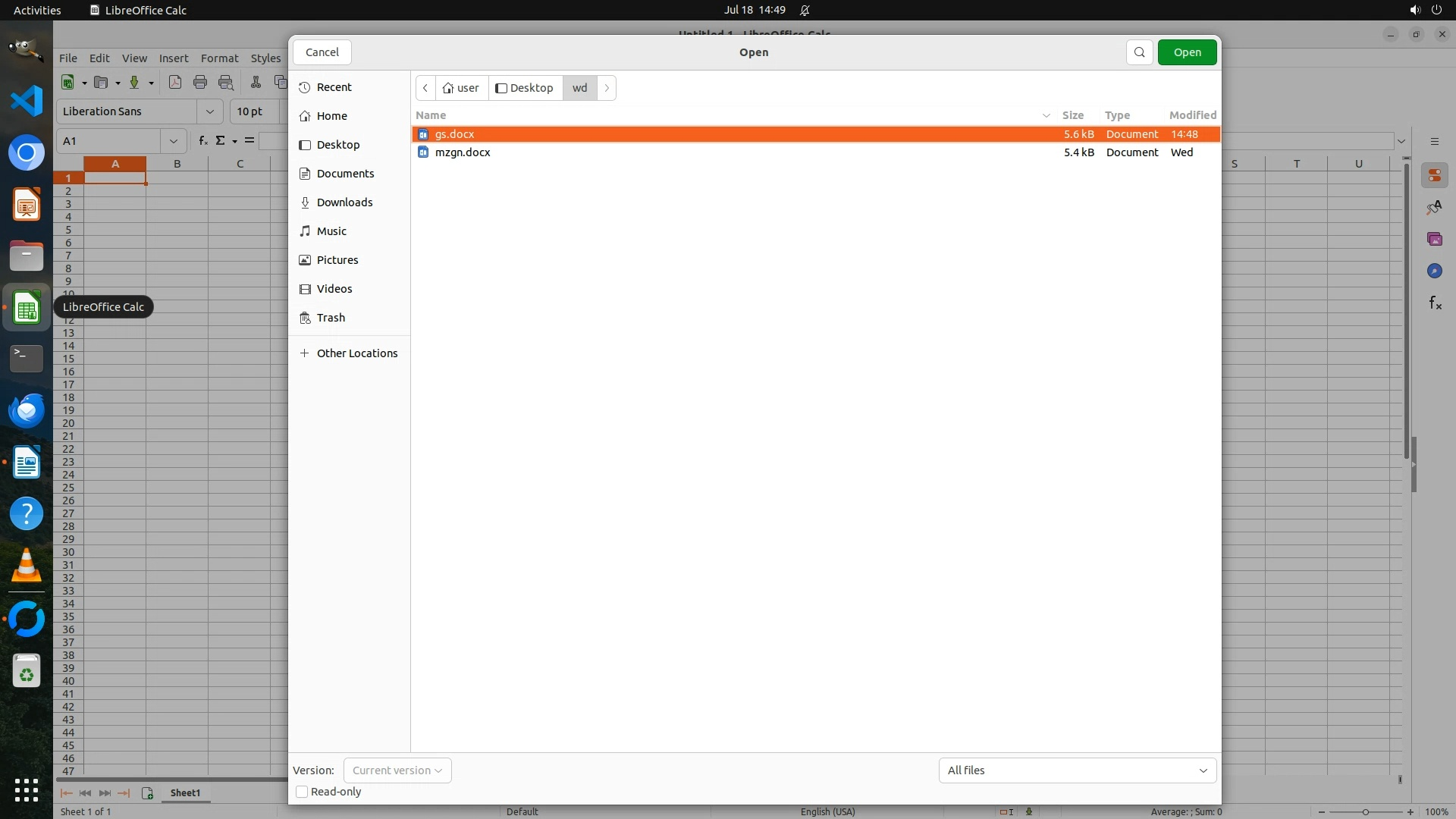The width and height of the screenshot is (1456, 819).
Task: Click the Downloads sidebar entry
Action: (x=344, y=202)
